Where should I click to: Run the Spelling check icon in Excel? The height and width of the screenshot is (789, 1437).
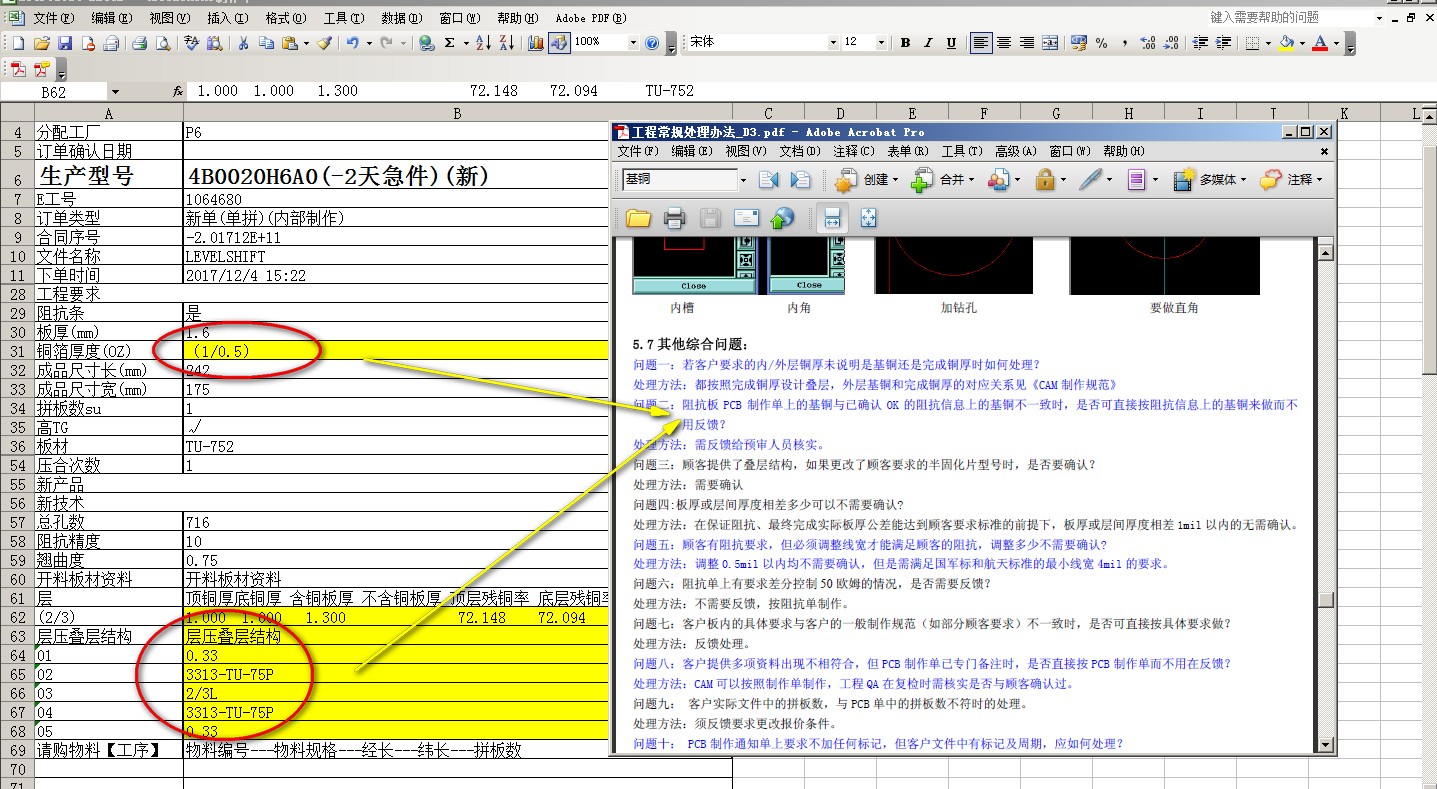(x=192, y=43)
